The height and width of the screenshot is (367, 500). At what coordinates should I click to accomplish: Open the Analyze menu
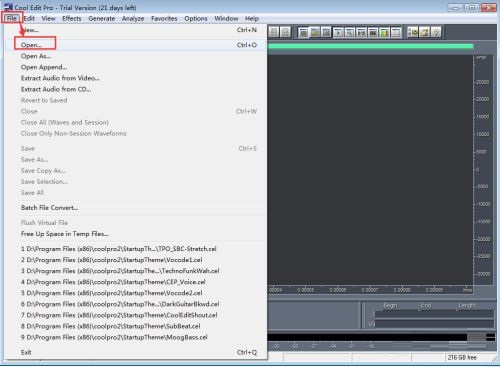133,18
